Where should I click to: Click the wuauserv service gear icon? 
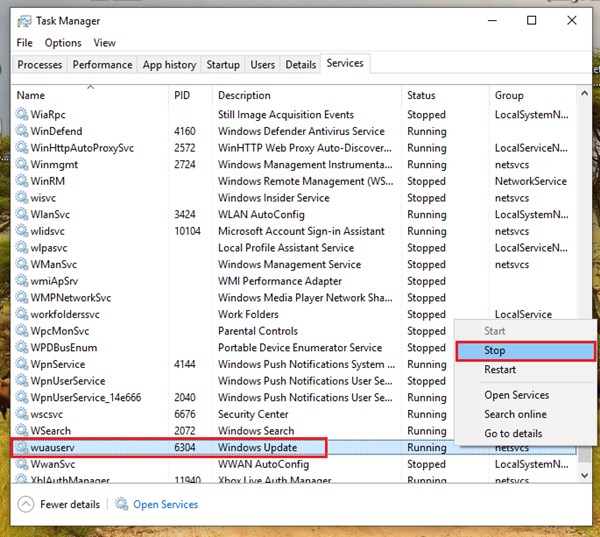tap(22, 447)
